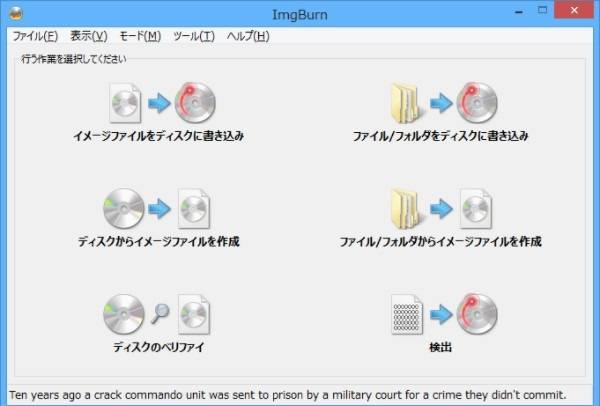Select ファイル/フォルダをディスクに書き込み label
Screen dimensions: 600x406
[x=440, y=136]
